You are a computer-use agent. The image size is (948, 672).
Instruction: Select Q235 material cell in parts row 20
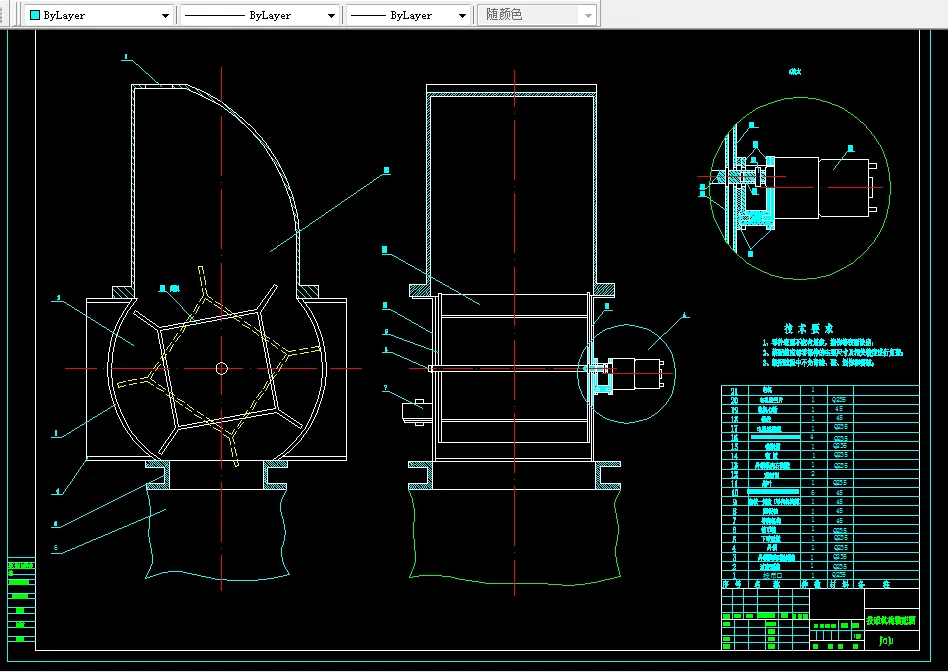pyautogui.click(x=839, y=400)
